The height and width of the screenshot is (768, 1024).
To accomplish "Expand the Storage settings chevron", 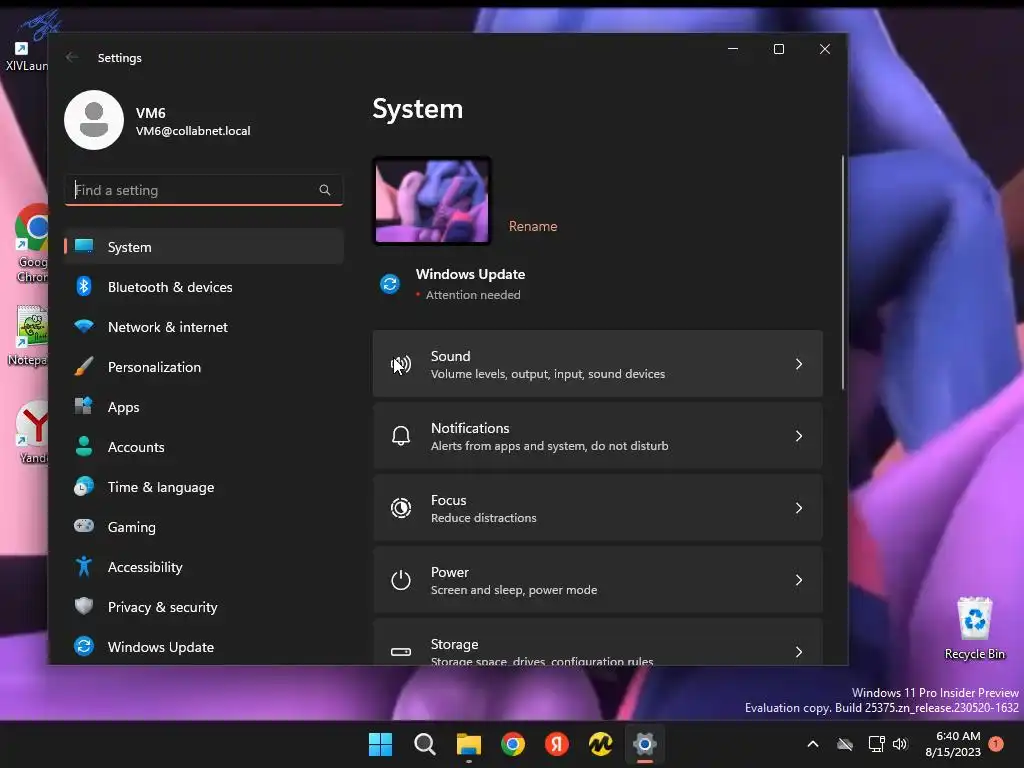I will 799,652.
